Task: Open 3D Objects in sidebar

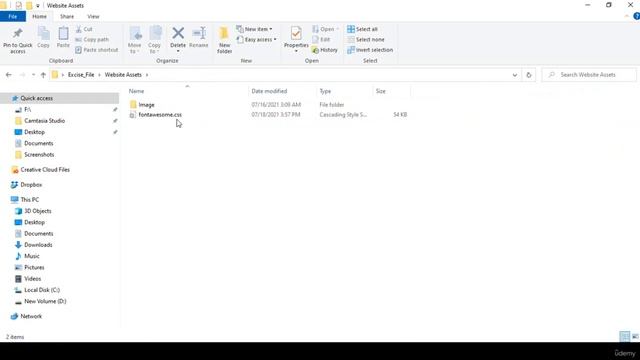Action: (x=38, y=211)
